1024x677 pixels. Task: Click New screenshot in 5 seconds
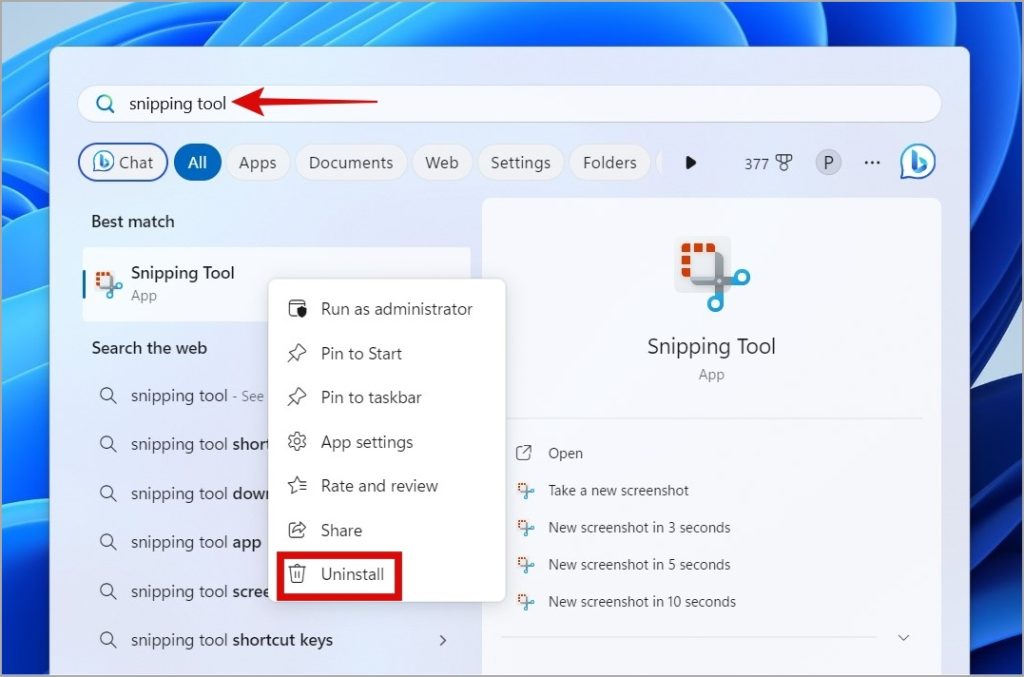639,565
